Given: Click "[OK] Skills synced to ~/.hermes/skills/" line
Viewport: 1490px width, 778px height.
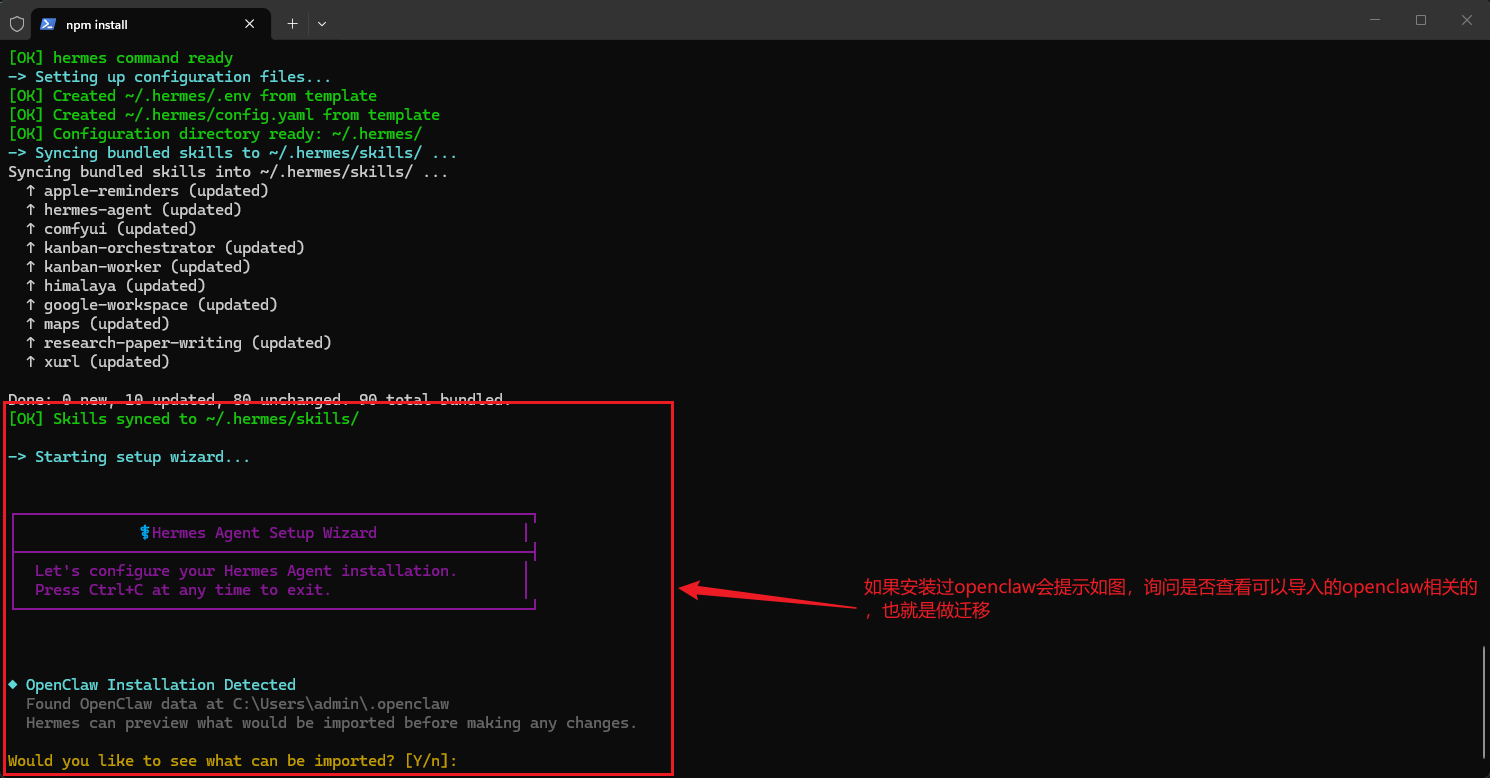Looking at the screenshot, I should pos(183,419).
